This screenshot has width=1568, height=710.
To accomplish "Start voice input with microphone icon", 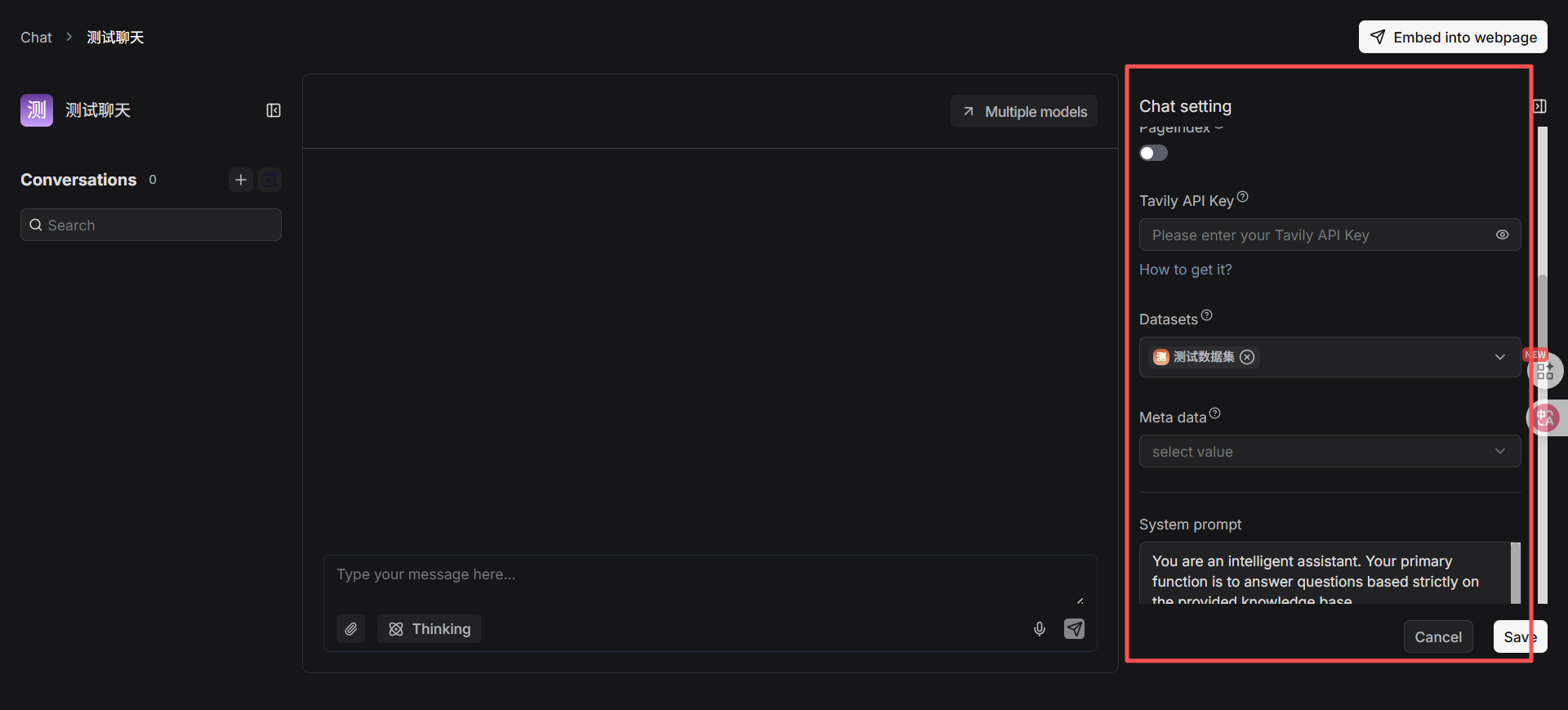I will point(1040,629).
